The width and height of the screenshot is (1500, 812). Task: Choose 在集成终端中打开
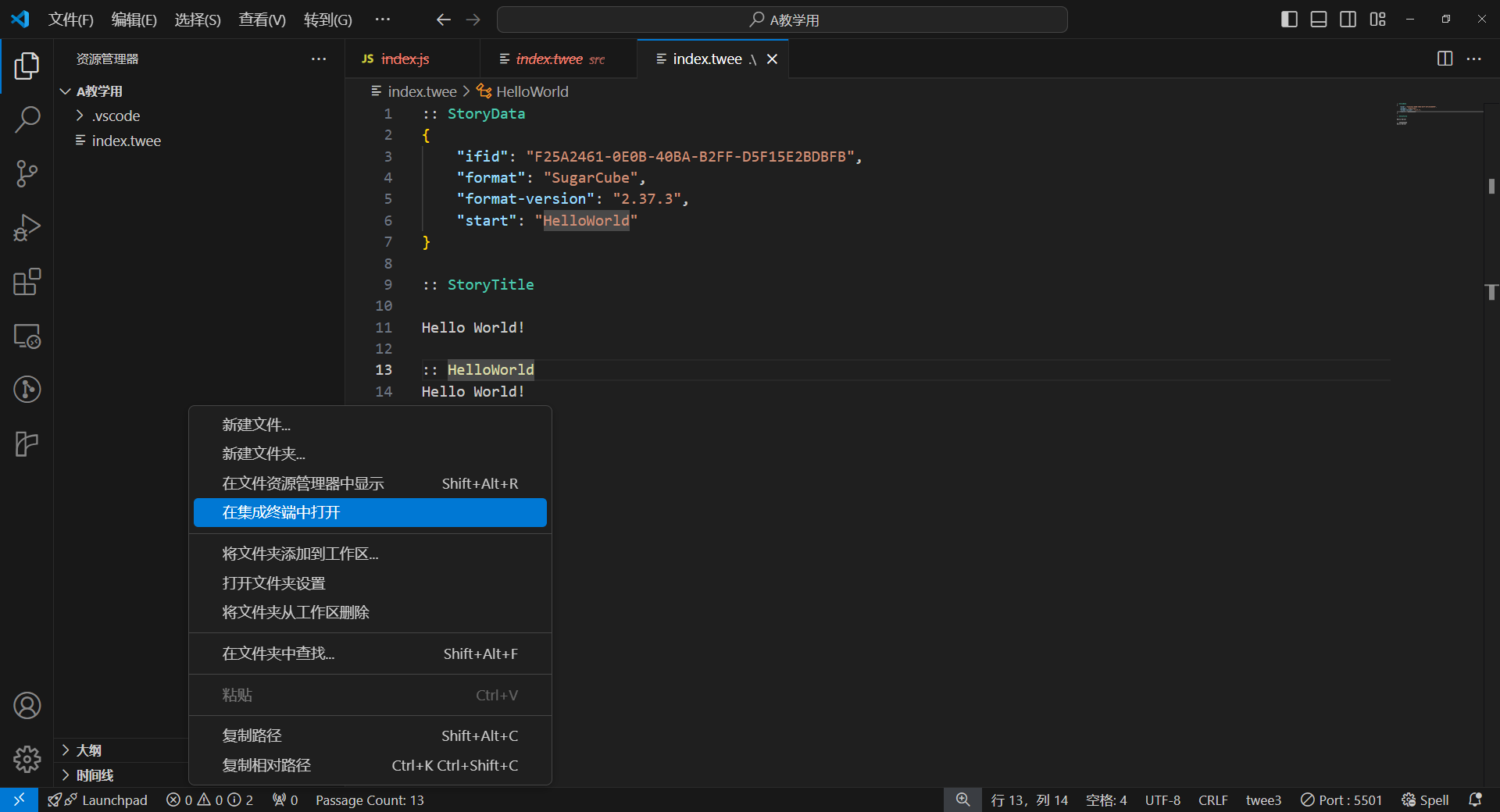(x=370, y=512)
